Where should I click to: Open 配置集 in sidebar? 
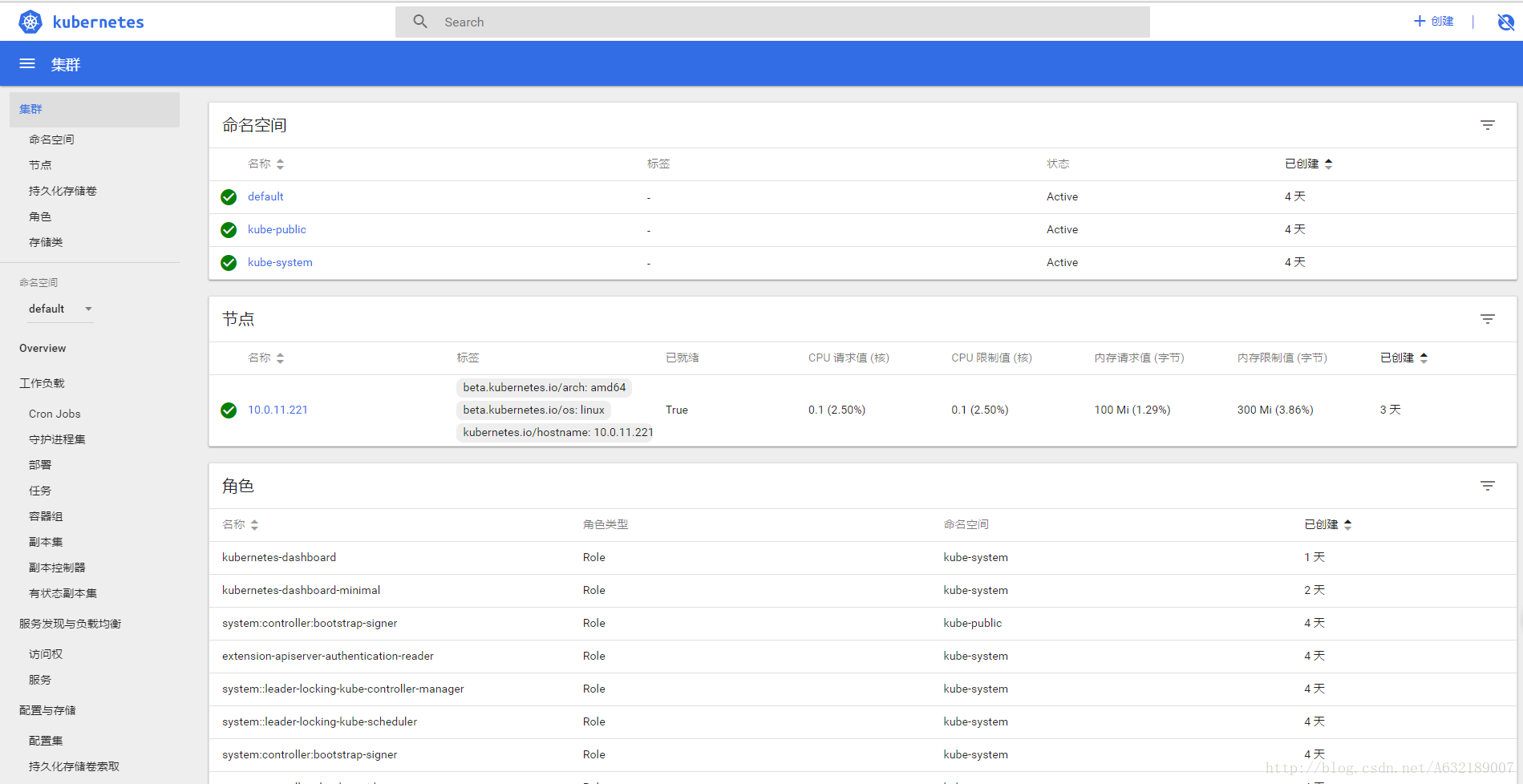click(46, 741)
